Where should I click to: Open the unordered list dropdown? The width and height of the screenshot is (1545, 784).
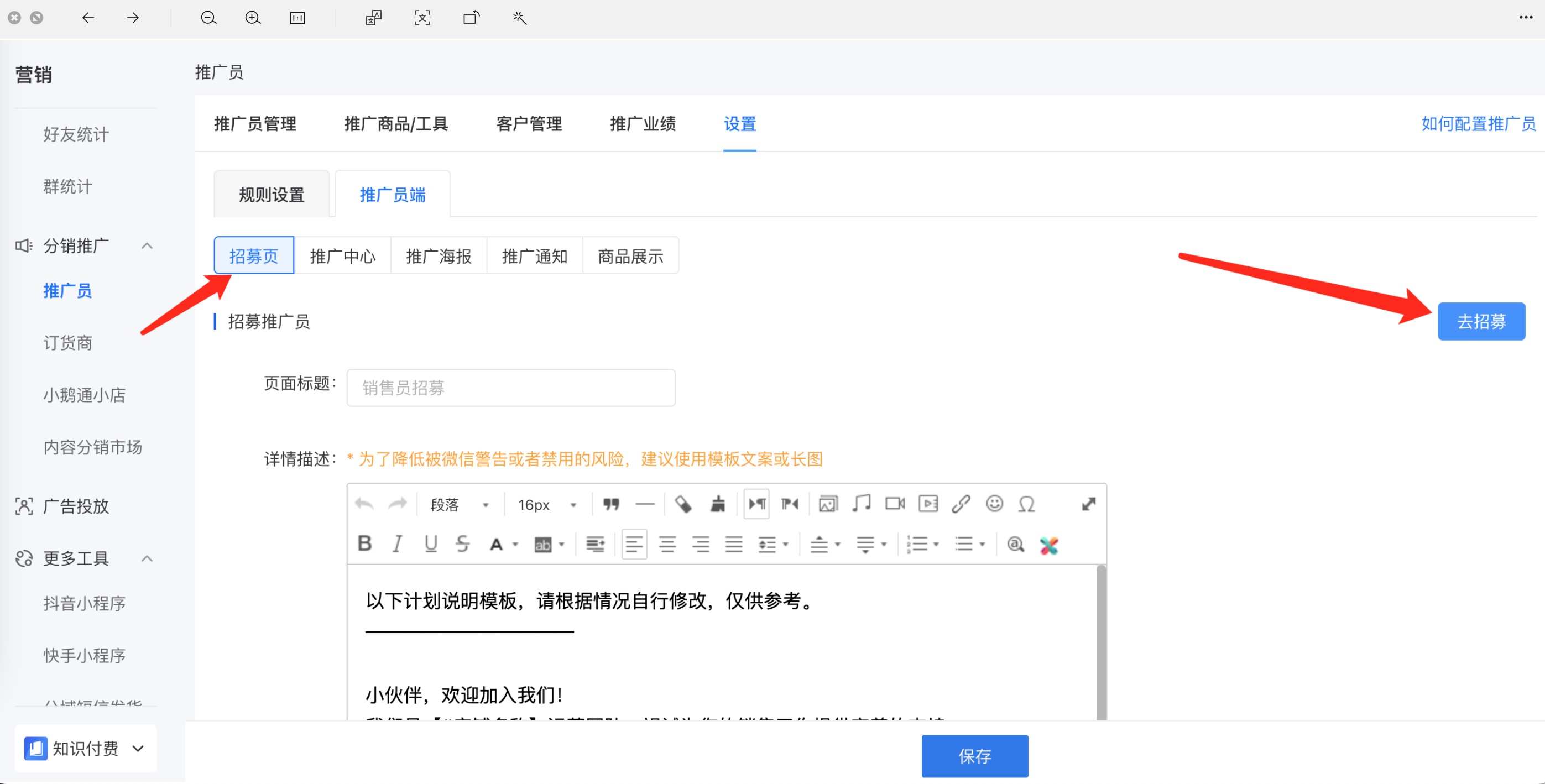[x=969, y=544]
